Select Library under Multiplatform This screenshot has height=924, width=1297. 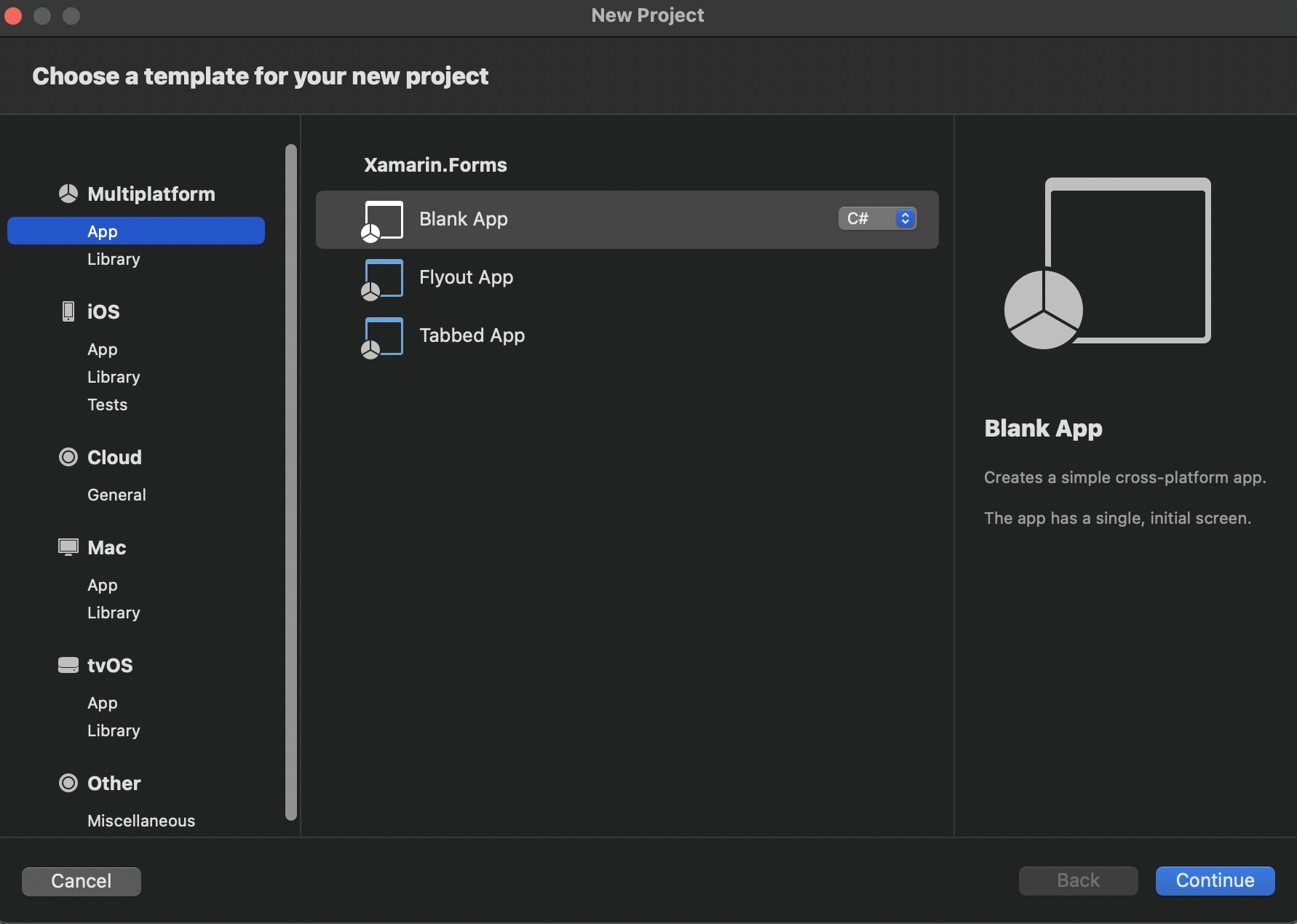click(114, 259)
